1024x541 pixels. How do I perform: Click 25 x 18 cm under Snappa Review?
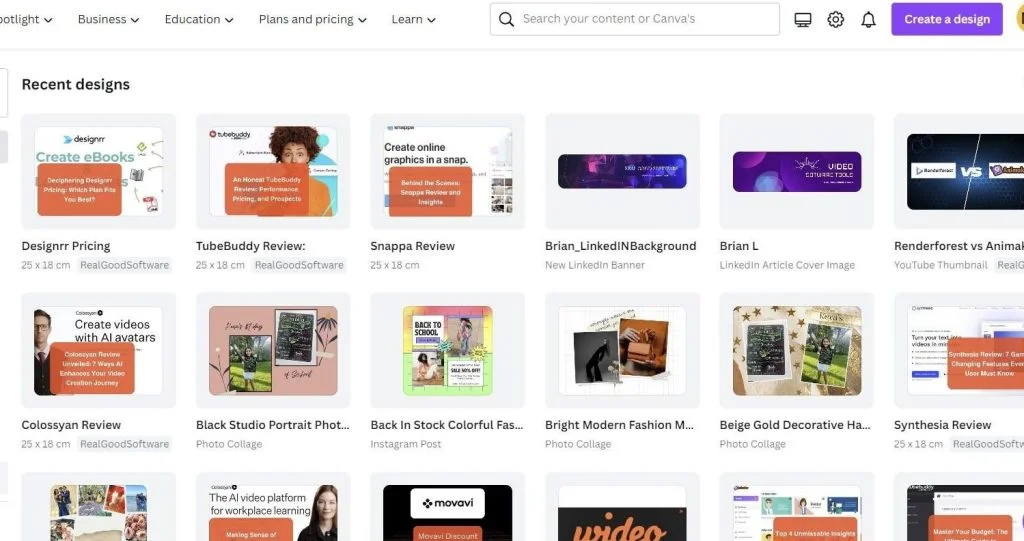(394, 265)
